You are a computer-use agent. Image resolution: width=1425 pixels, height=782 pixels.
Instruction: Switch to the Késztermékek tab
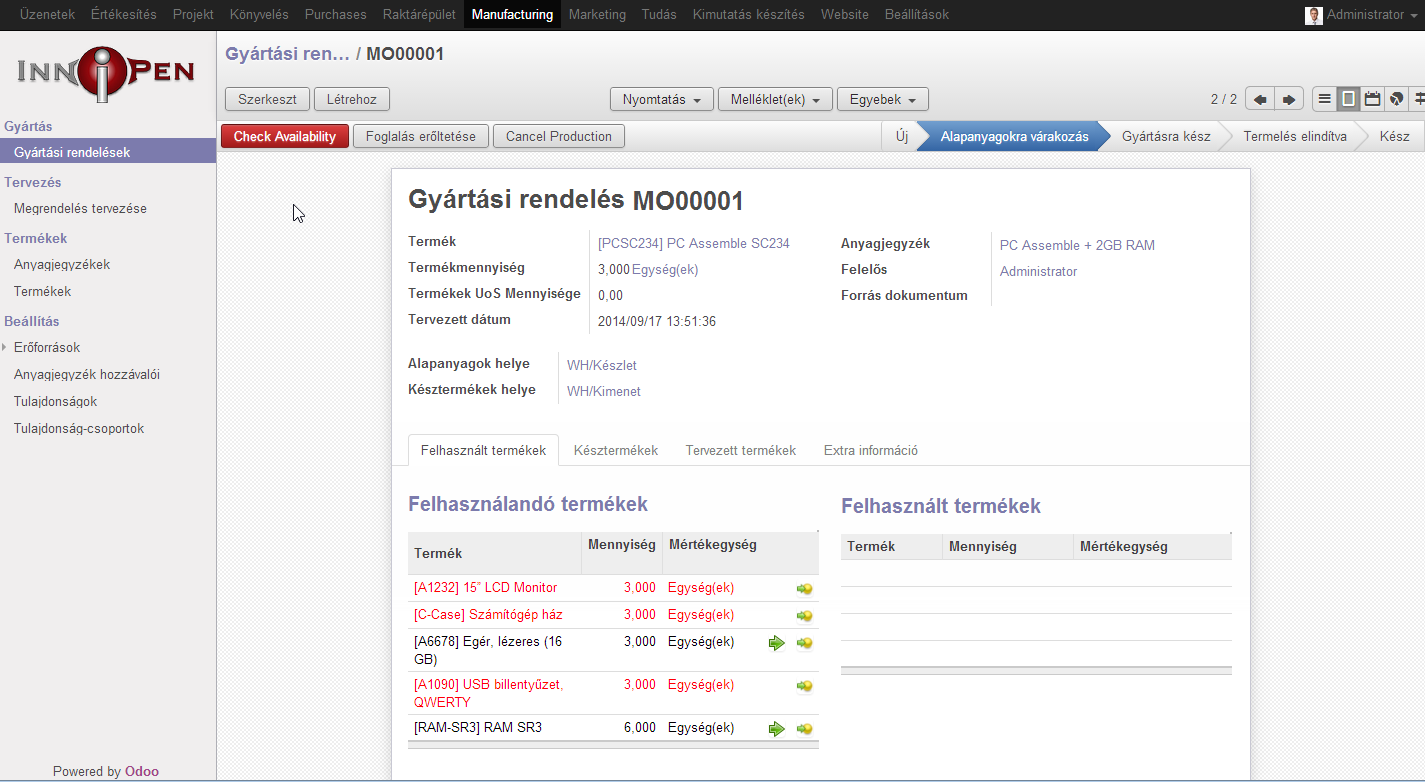pyautogui.click(x=616, y=450)
